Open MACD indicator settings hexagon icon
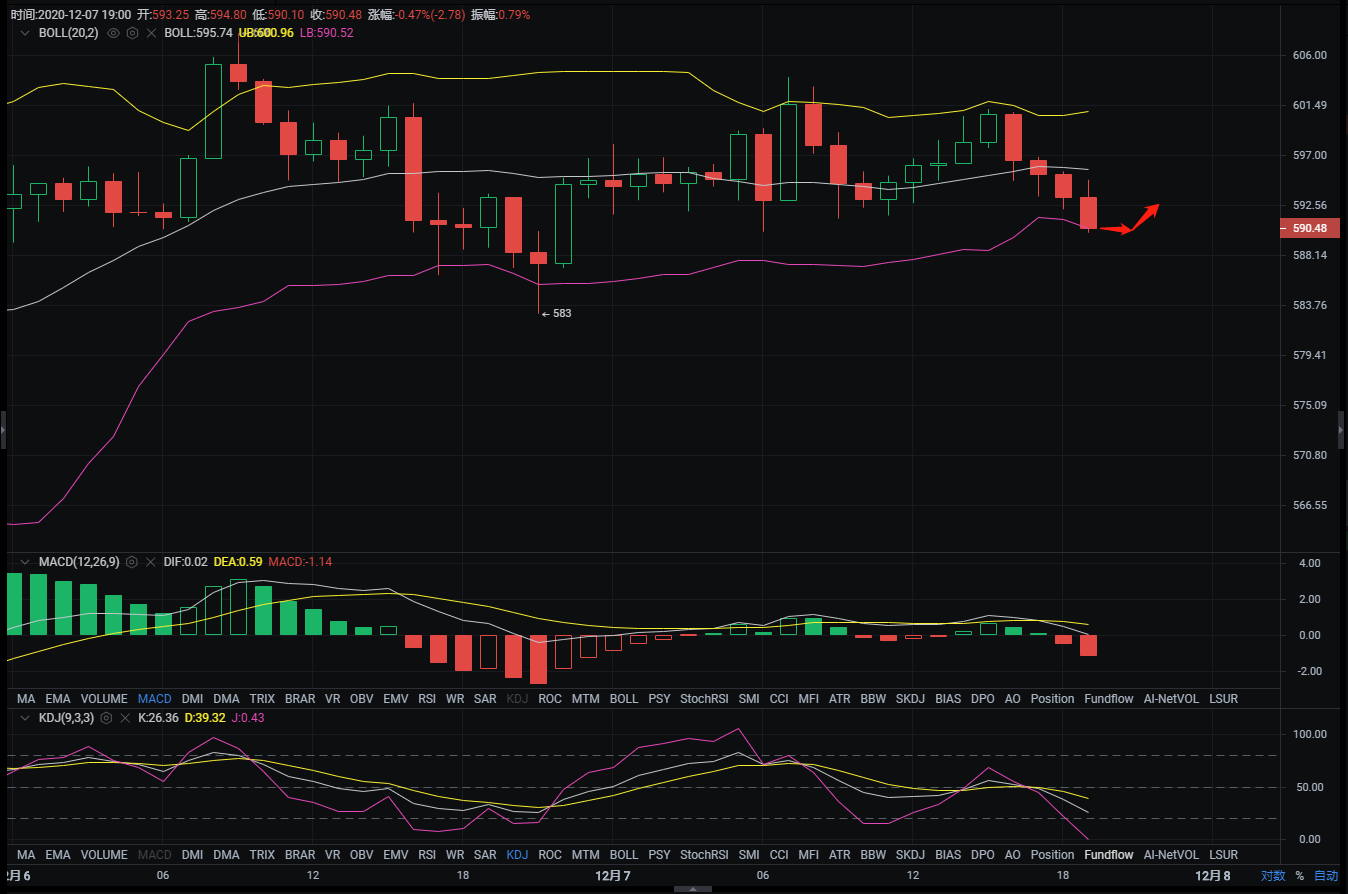The width and height of the screenshot is (1348, 894). click(131, 562)
